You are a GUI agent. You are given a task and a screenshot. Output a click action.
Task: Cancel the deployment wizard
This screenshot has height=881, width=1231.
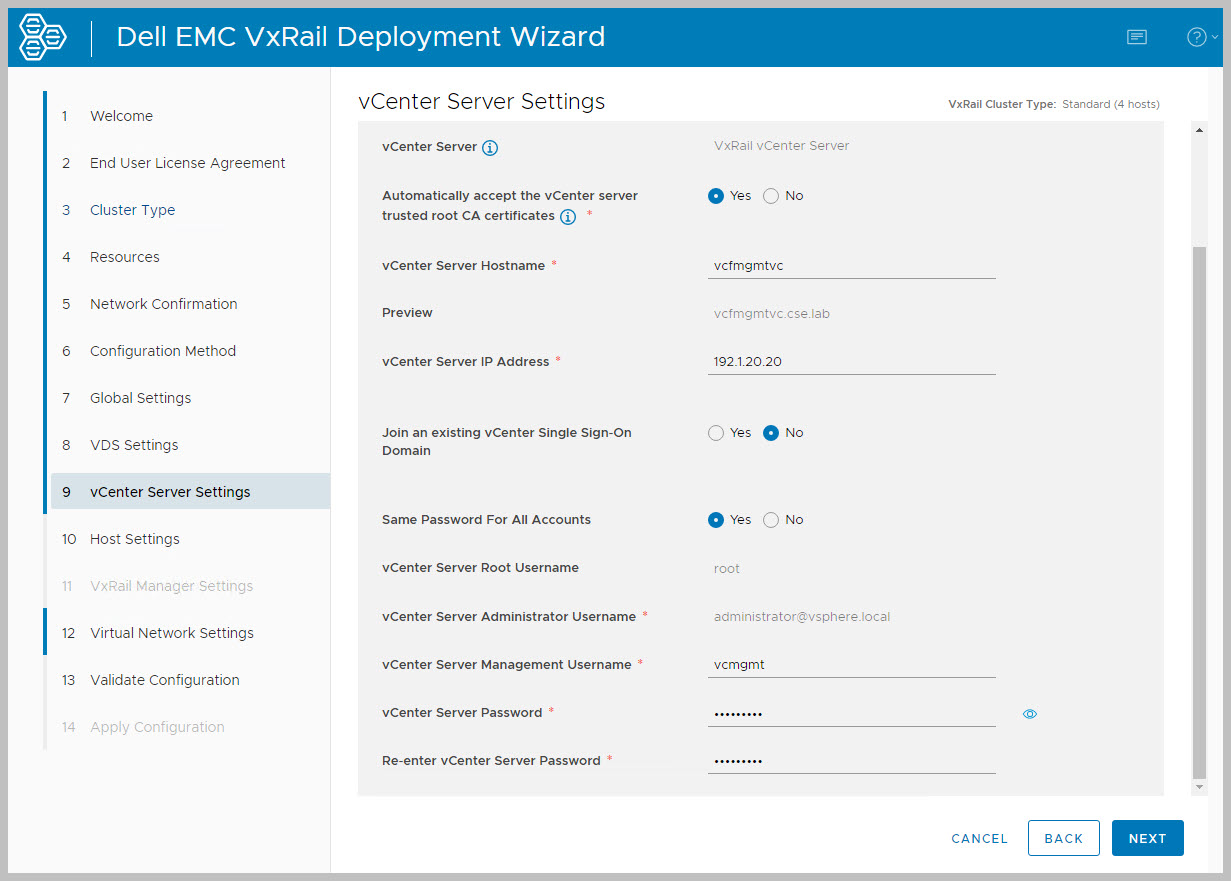click(979, 839)
